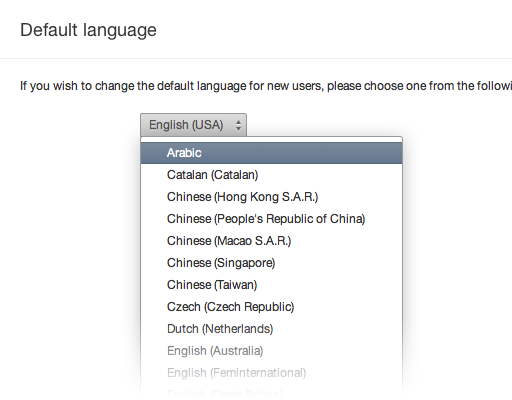Select Chinese (Hong Kong S.A.R.) option

coord(271,197)
